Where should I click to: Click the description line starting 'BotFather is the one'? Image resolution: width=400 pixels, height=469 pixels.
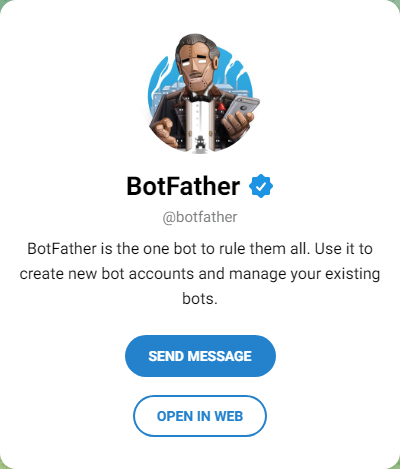(200, 249)
